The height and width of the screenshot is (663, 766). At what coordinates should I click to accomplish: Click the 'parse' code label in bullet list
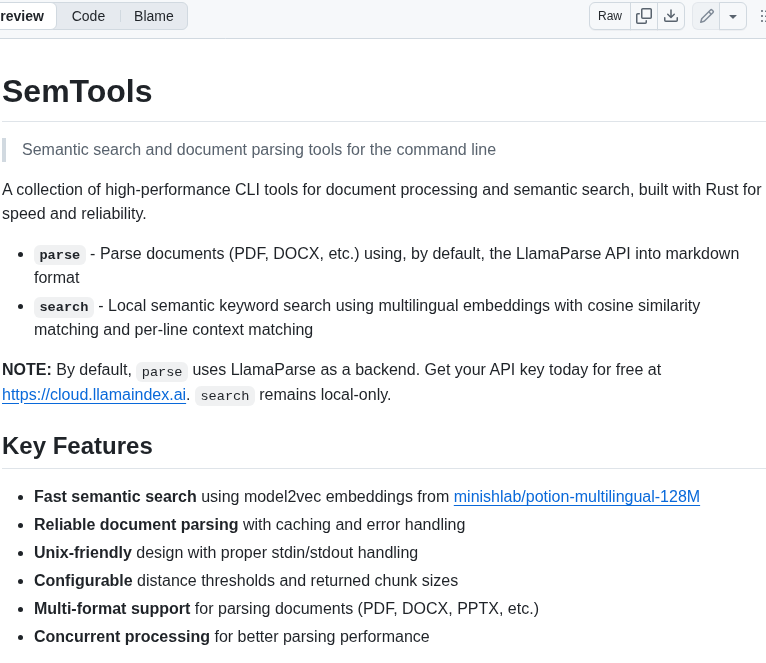point(60,255)
